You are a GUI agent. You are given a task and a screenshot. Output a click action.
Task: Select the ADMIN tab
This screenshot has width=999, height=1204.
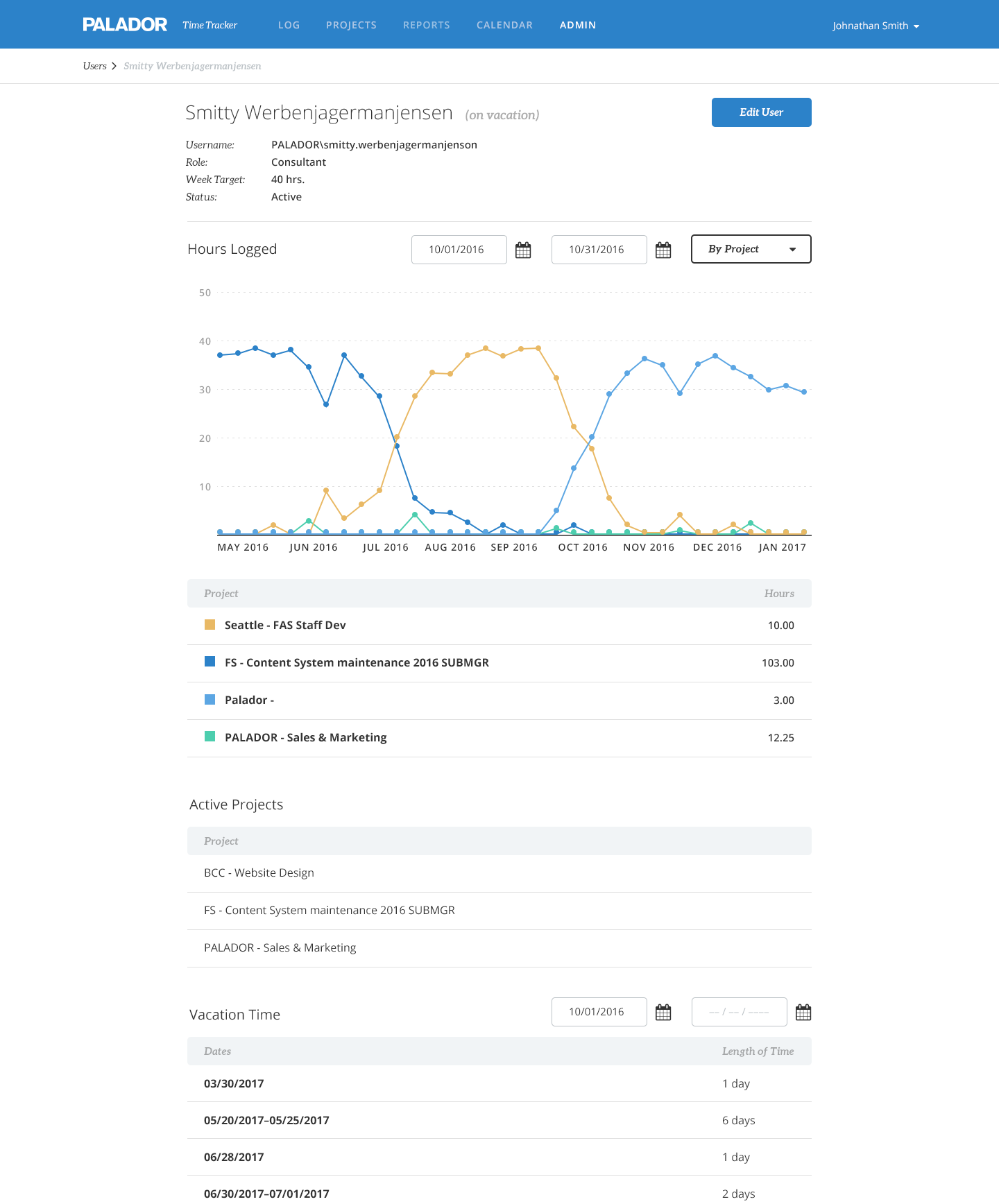point(578,25)
